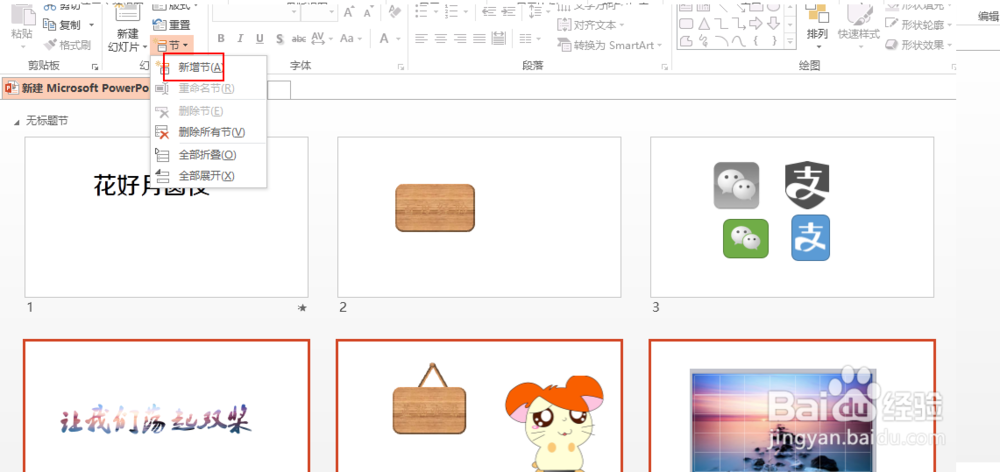Select slide 1 thumbnail 花好月圆夜

click(166, 217)
